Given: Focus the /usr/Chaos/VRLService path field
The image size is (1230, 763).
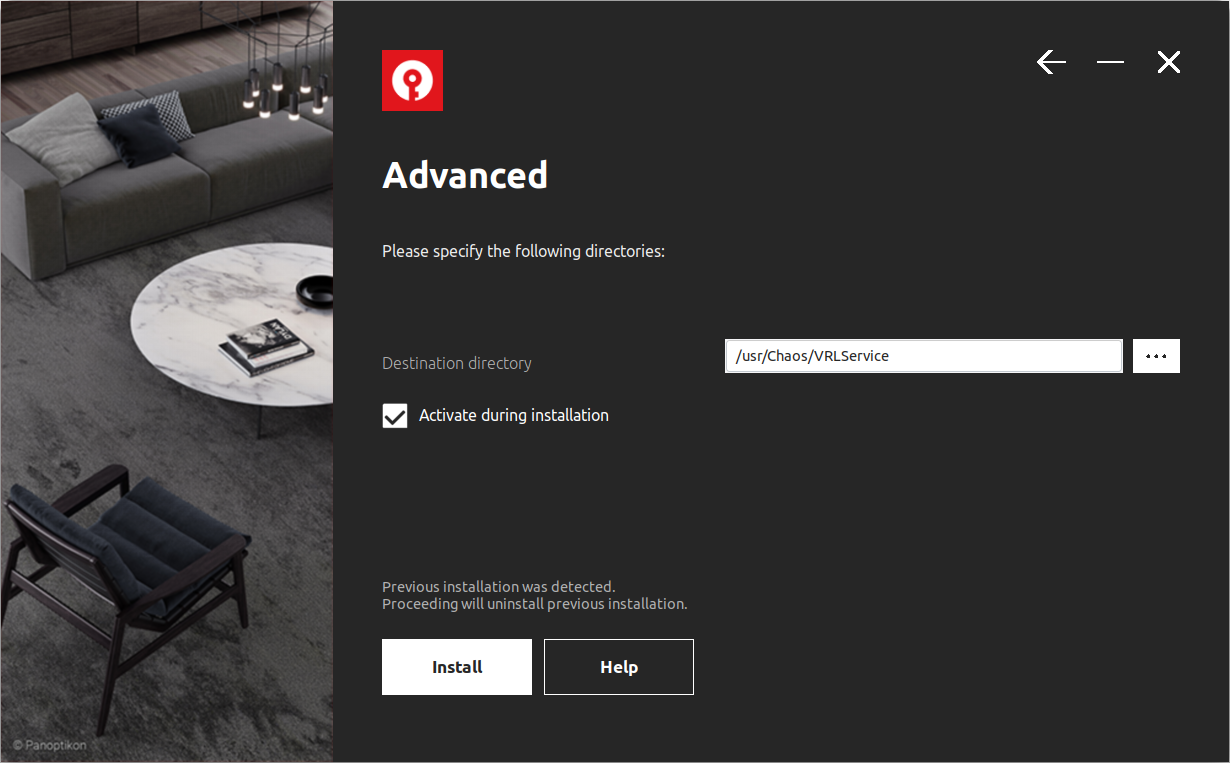Looking at the screenshot, I should pyautogui.click(x=922, y=356).
